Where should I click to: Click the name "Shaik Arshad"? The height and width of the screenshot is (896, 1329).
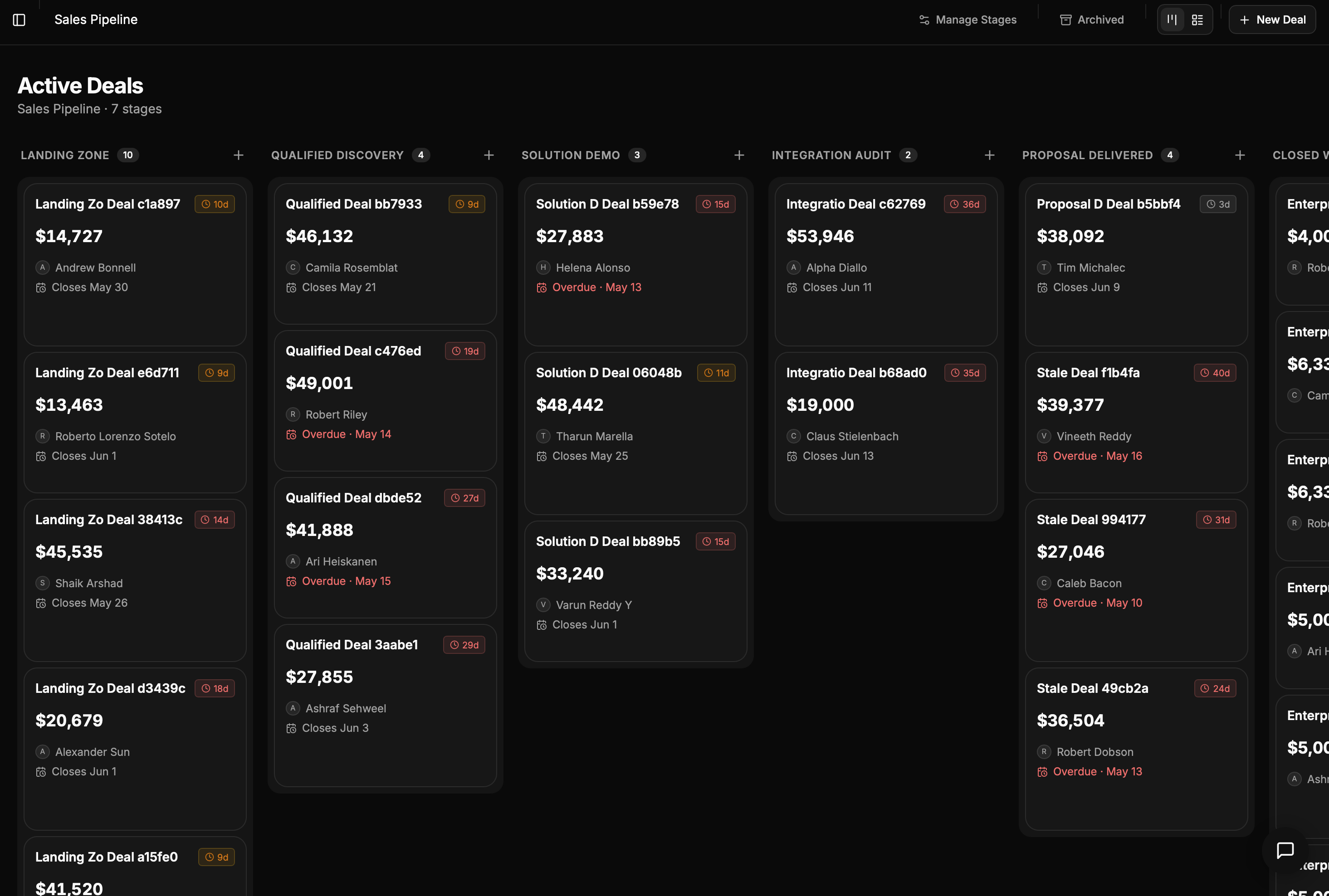click(x=89, y=584)
